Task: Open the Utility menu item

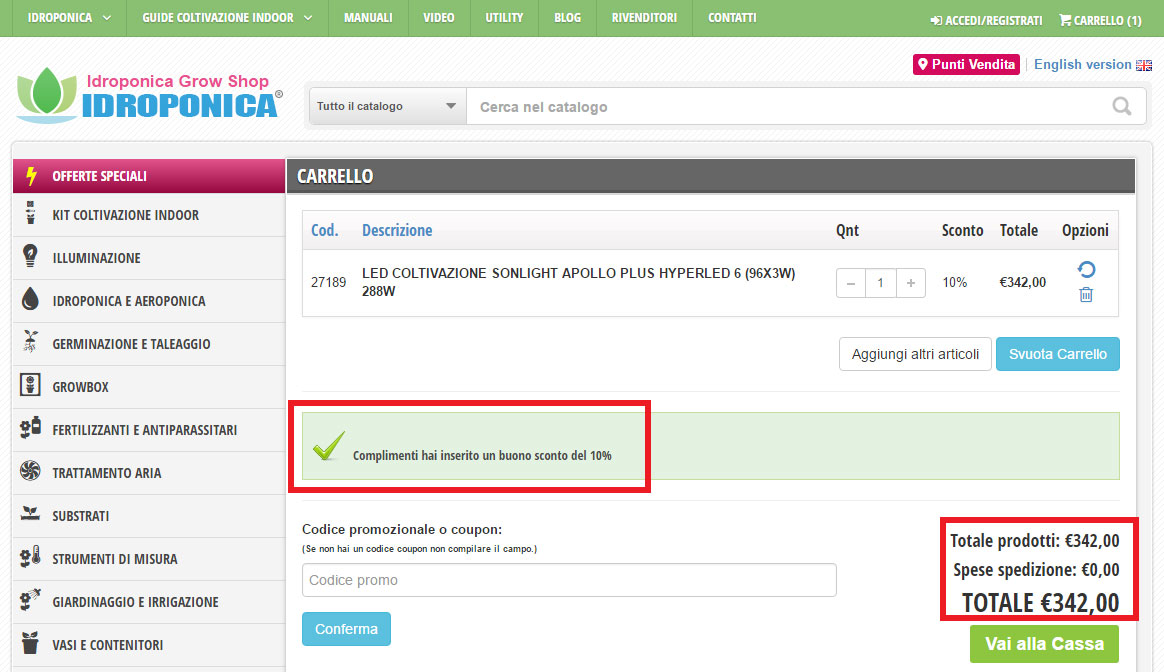Action: (504, 18)
